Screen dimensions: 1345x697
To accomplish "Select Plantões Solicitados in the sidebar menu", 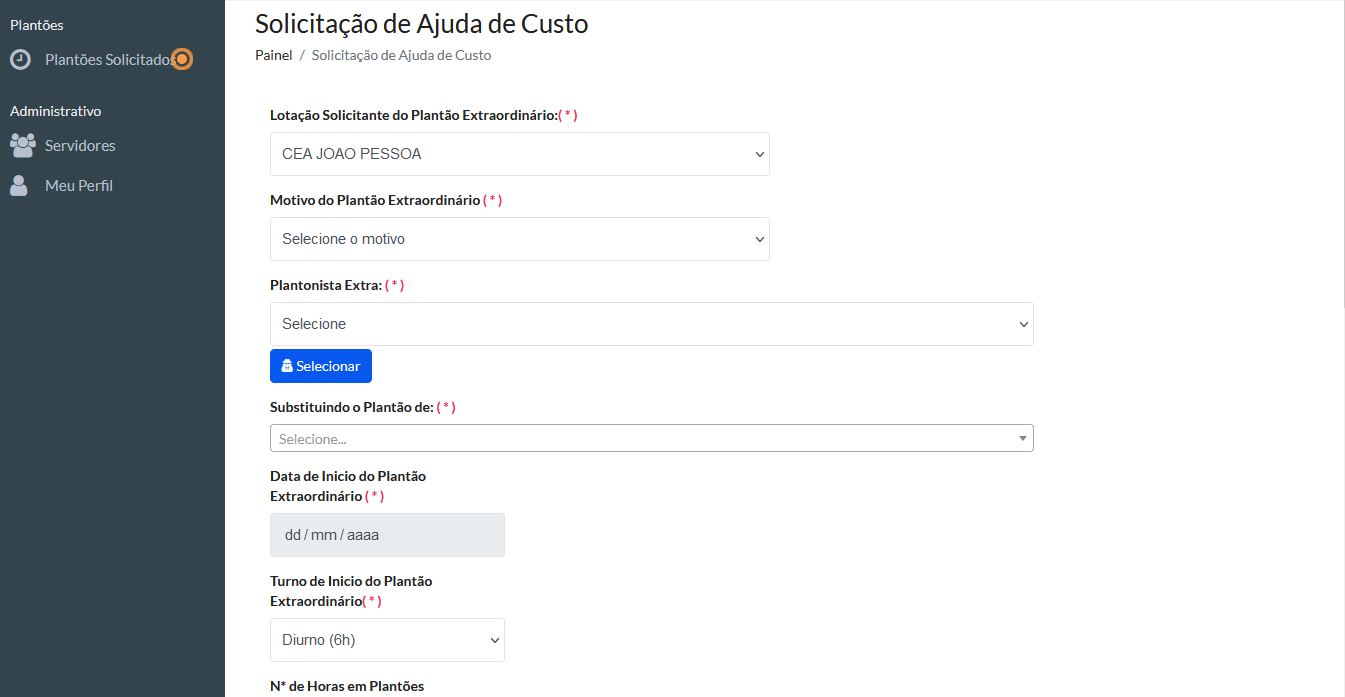I will click(x=110, y=60).
